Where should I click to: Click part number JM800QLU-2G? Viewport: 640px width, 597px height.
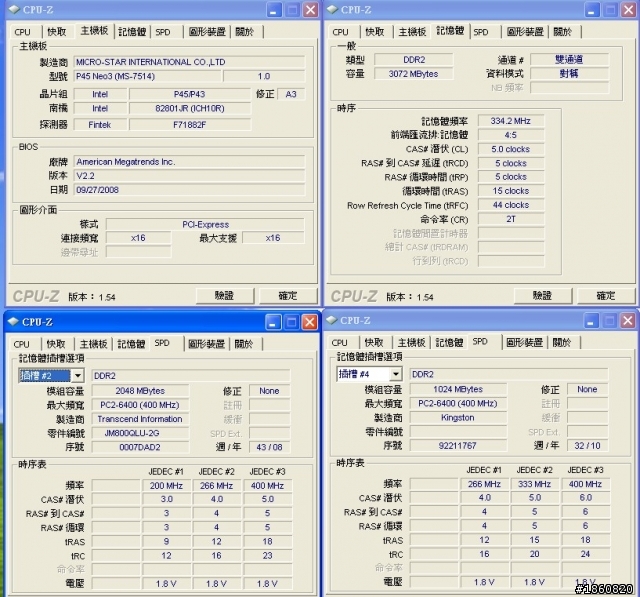click(140, 433)
